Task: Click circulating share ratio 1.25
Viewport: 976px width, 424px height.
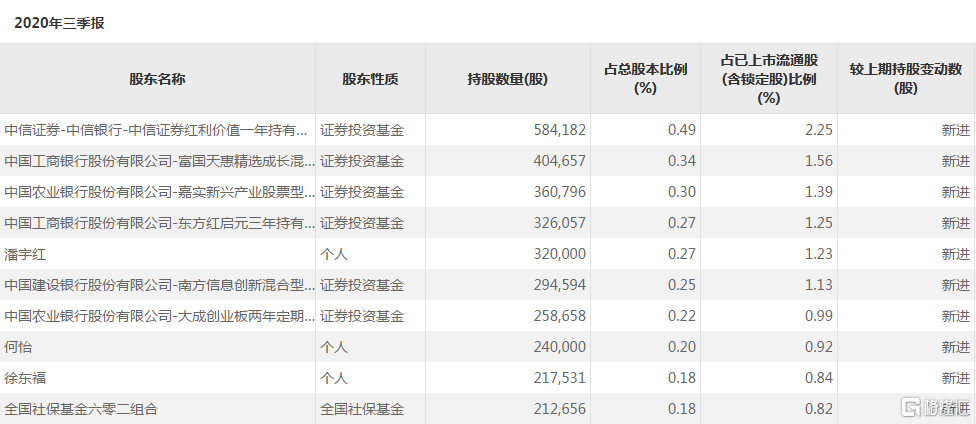Action: pyautogui.click(x=819, y=223)
